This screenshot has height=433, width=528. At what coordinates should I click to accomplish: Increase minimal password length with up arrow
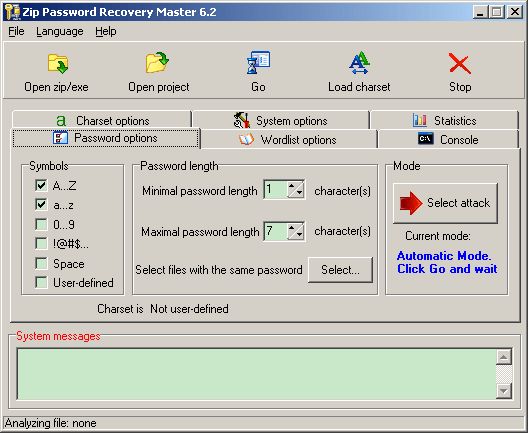292,186
